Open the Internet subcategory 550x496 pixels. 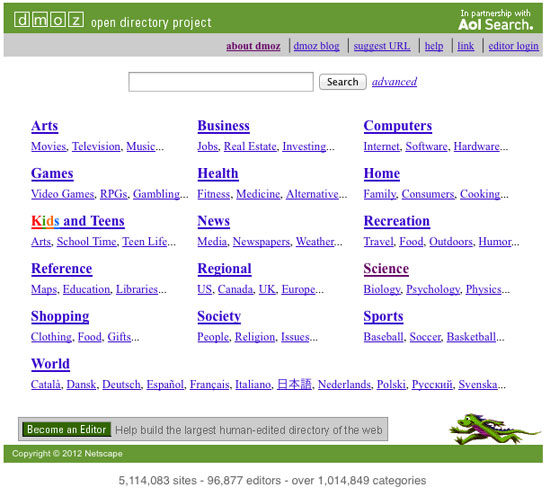(381, 146)
